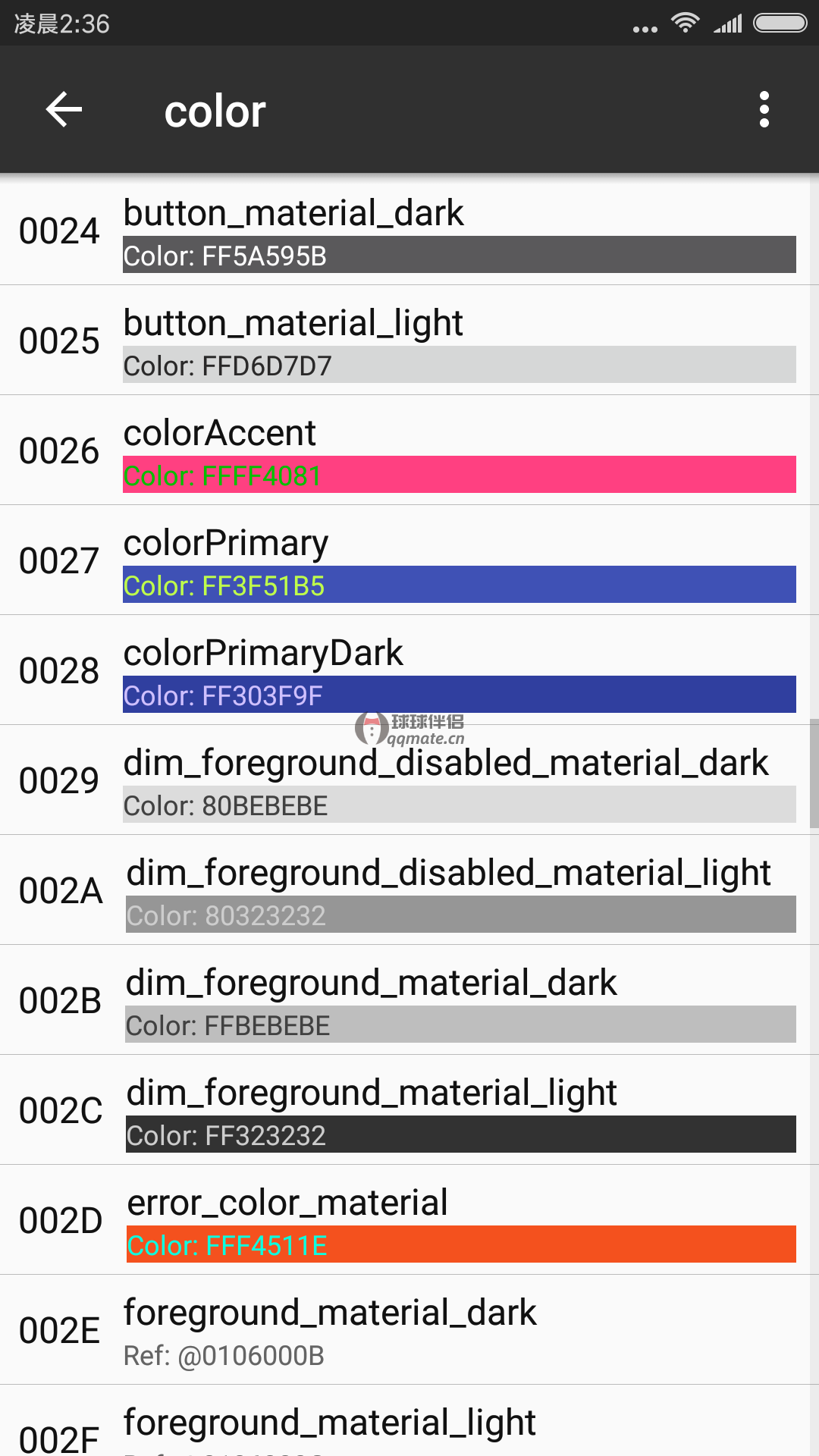Image resolution: width=819 pixels, height=1456 pixels.
Task: Tap the button_material_dark gray swatch
Action: click(x=459, y=255)
